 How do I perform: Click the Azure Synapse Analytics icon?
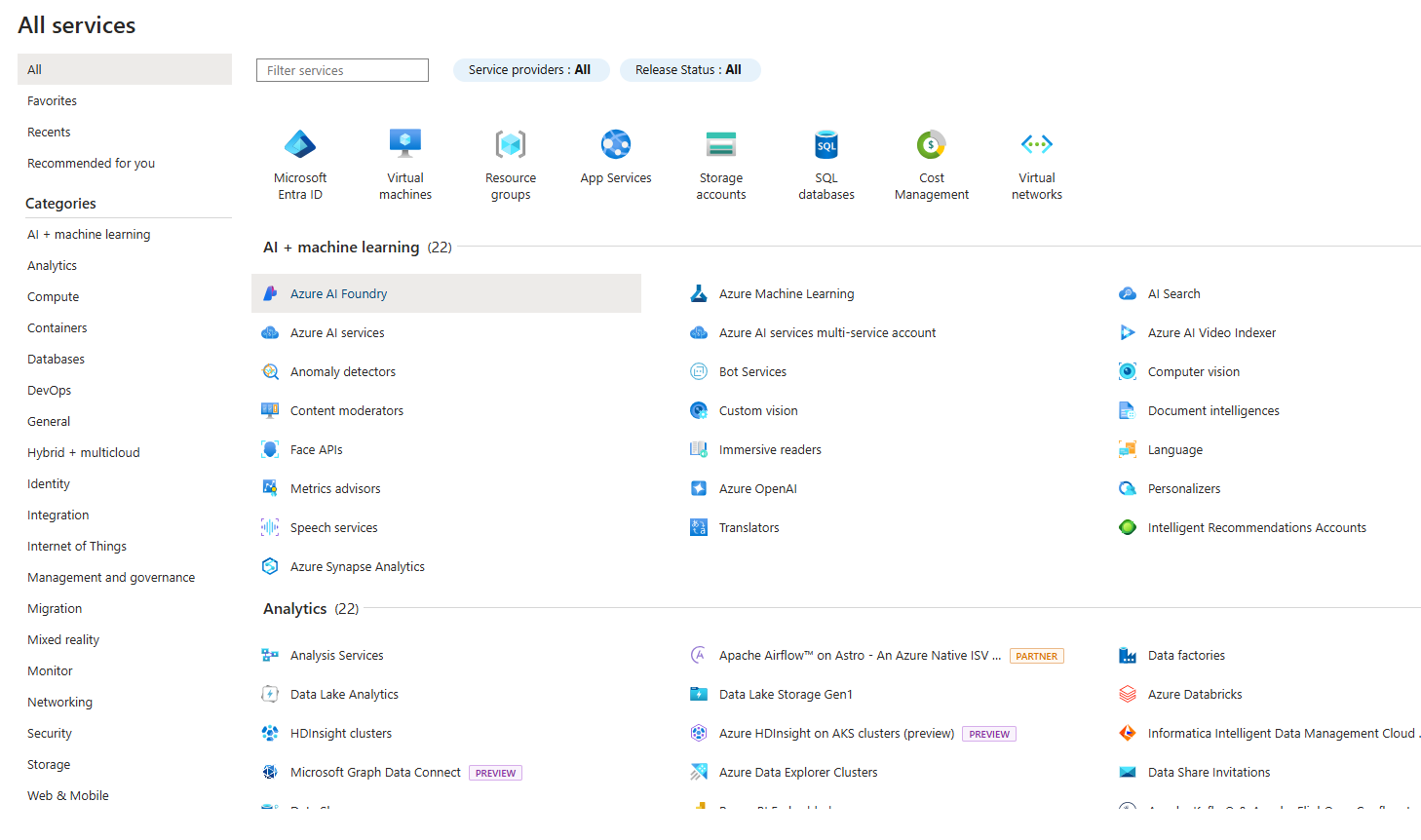(270, 566)
